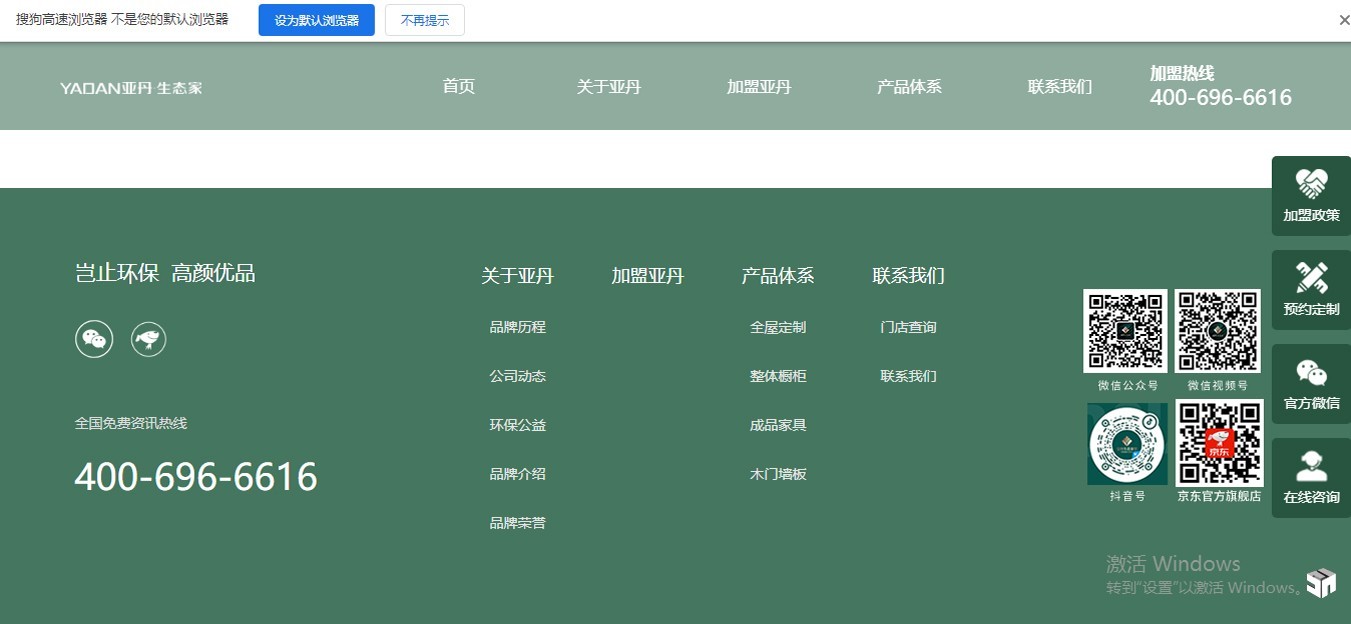Click the 京东官方旗舰店 QR code
Screen dimensions: 1351x624
1218,443
